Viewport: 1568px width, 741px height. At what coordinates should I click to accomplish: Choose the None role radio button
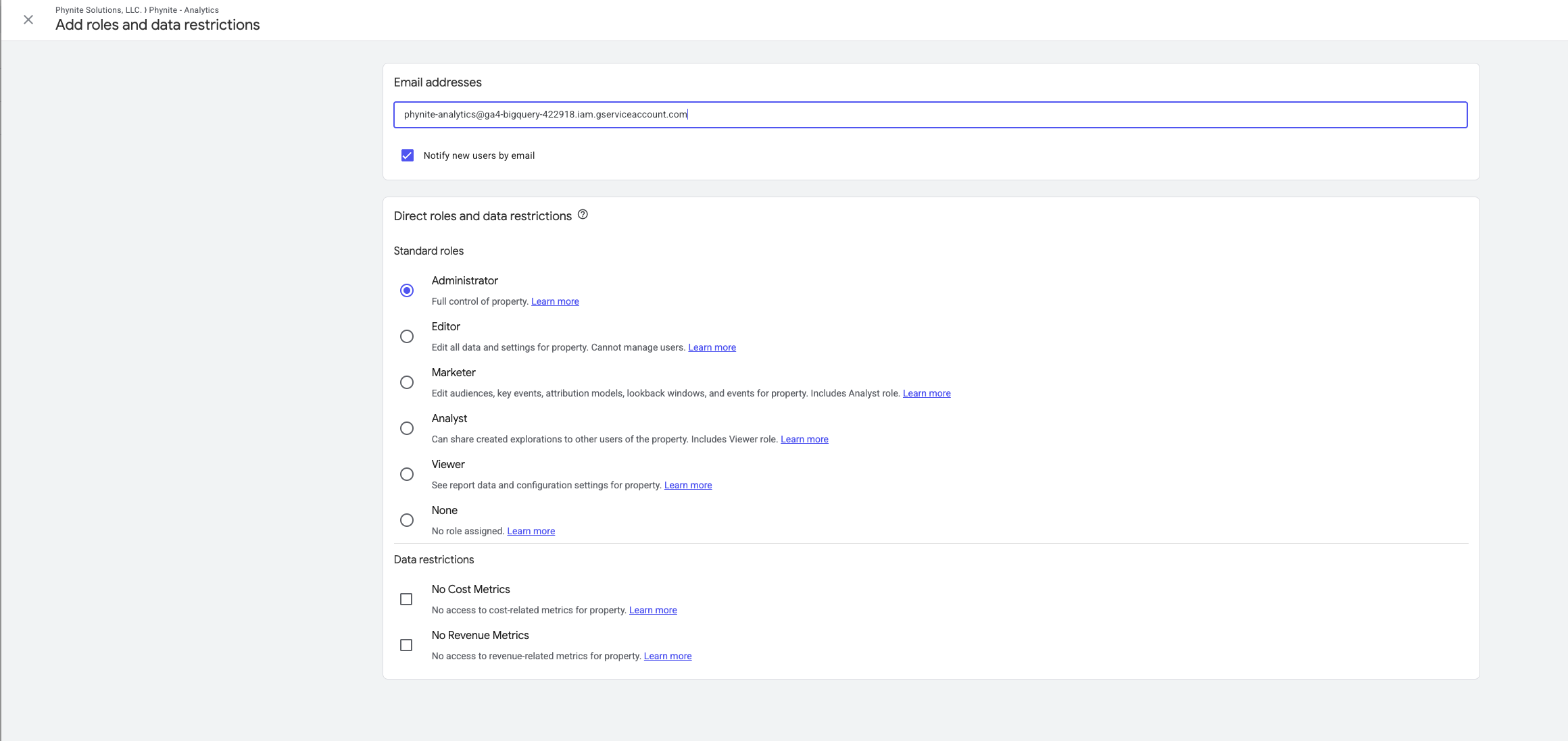pos(407,520)
